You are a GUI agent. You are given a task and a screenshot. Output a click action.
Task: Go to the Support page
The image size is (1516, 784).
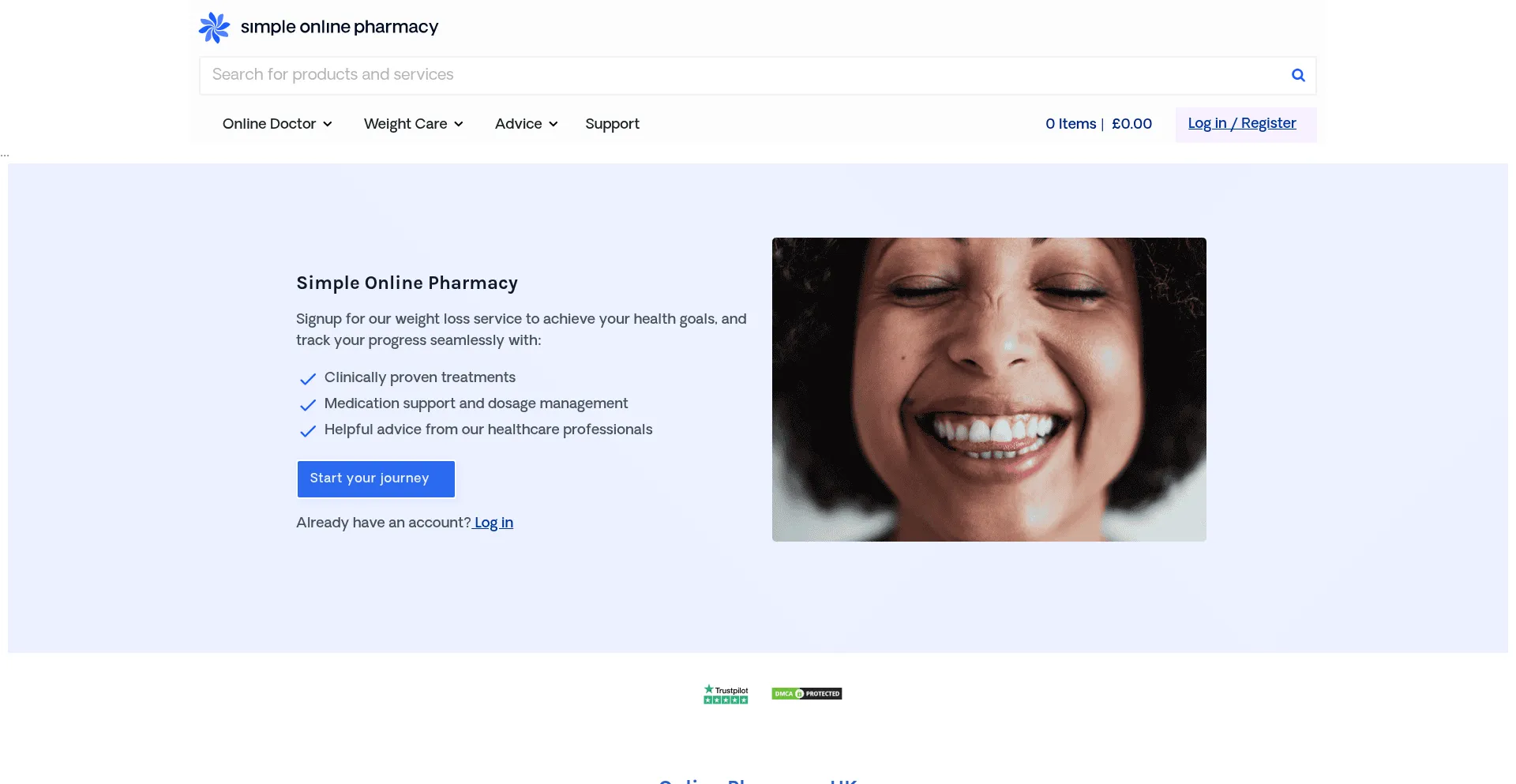click(613, 124)
